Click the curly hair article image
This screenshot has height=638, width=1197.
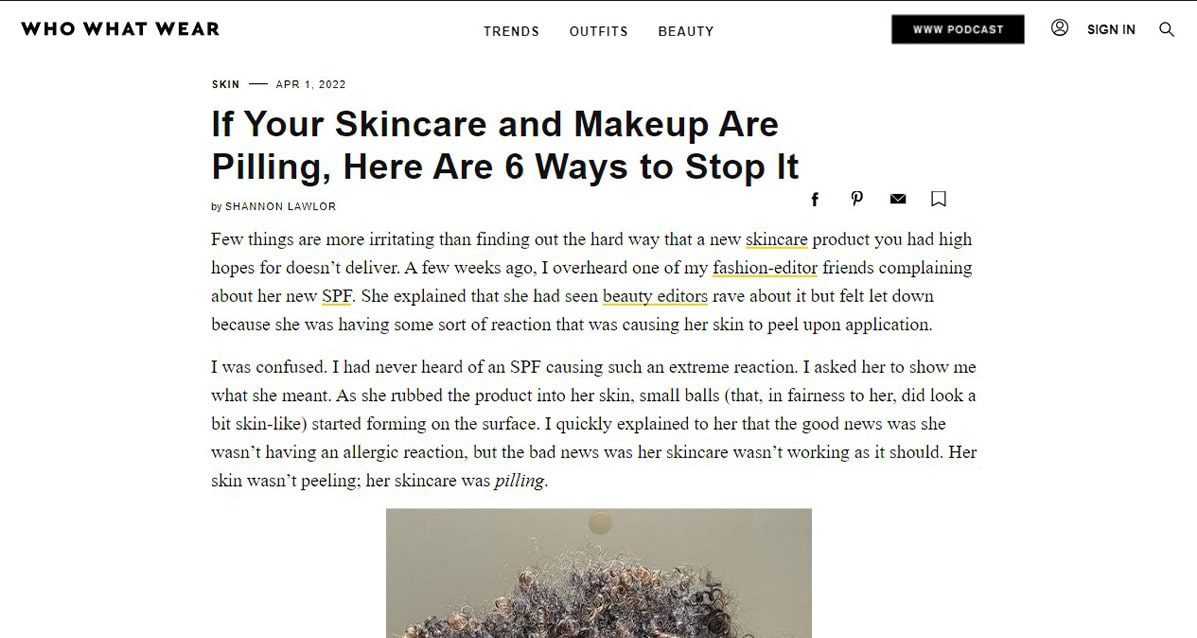[598, 573]
